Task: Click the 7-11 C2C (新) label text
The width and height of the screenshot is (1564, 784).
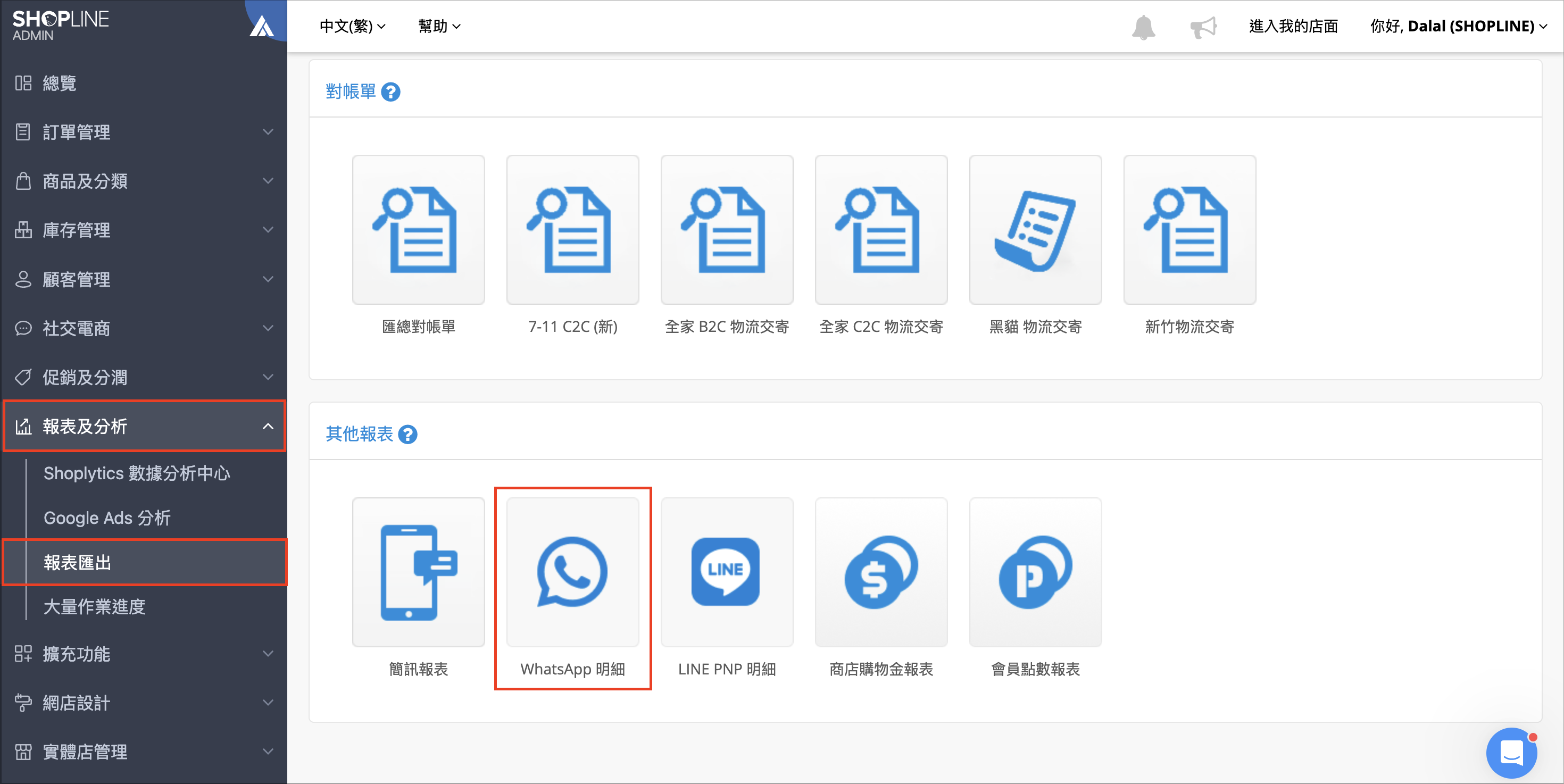Action: tap(572, 327)
